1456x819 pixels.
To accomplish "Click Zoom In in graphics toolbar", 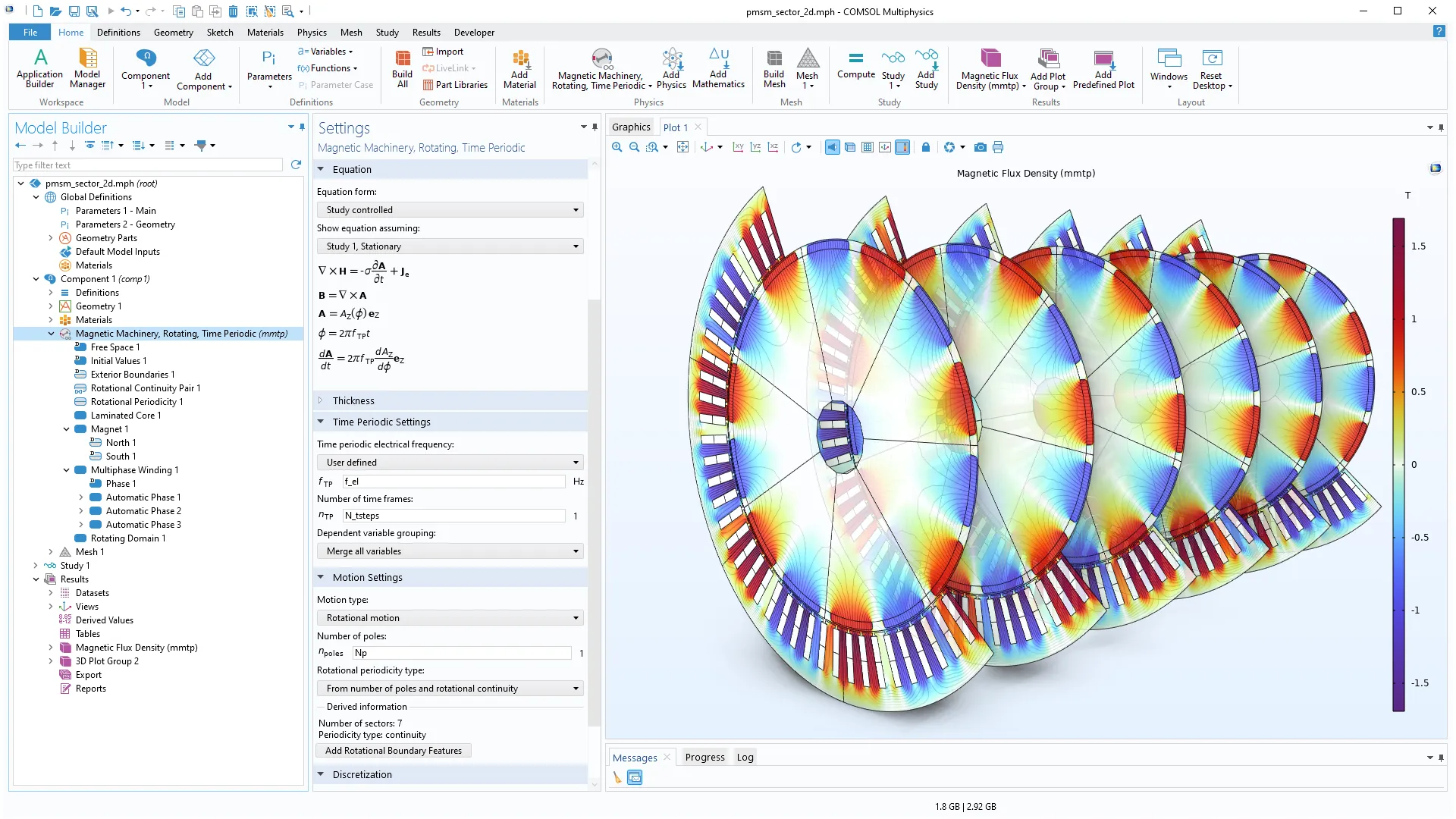I will click(617, 147).
